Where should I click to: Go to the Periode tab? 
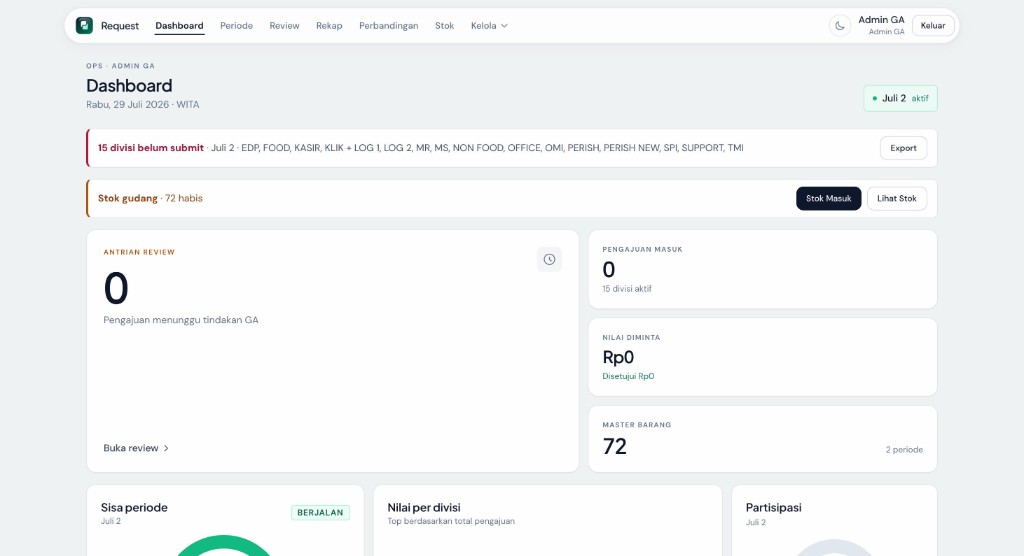(x=236, y=26)
